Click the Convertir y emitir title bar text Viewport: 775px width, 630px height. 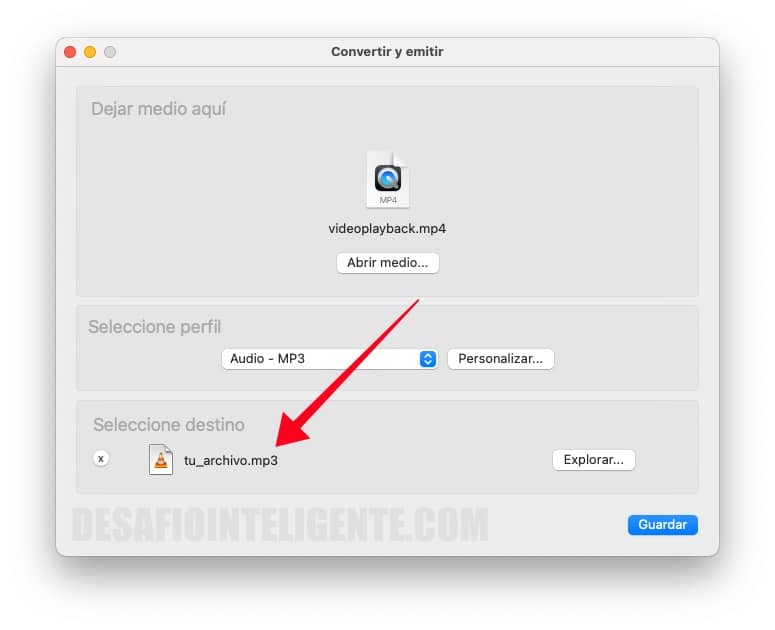point(387,51)
